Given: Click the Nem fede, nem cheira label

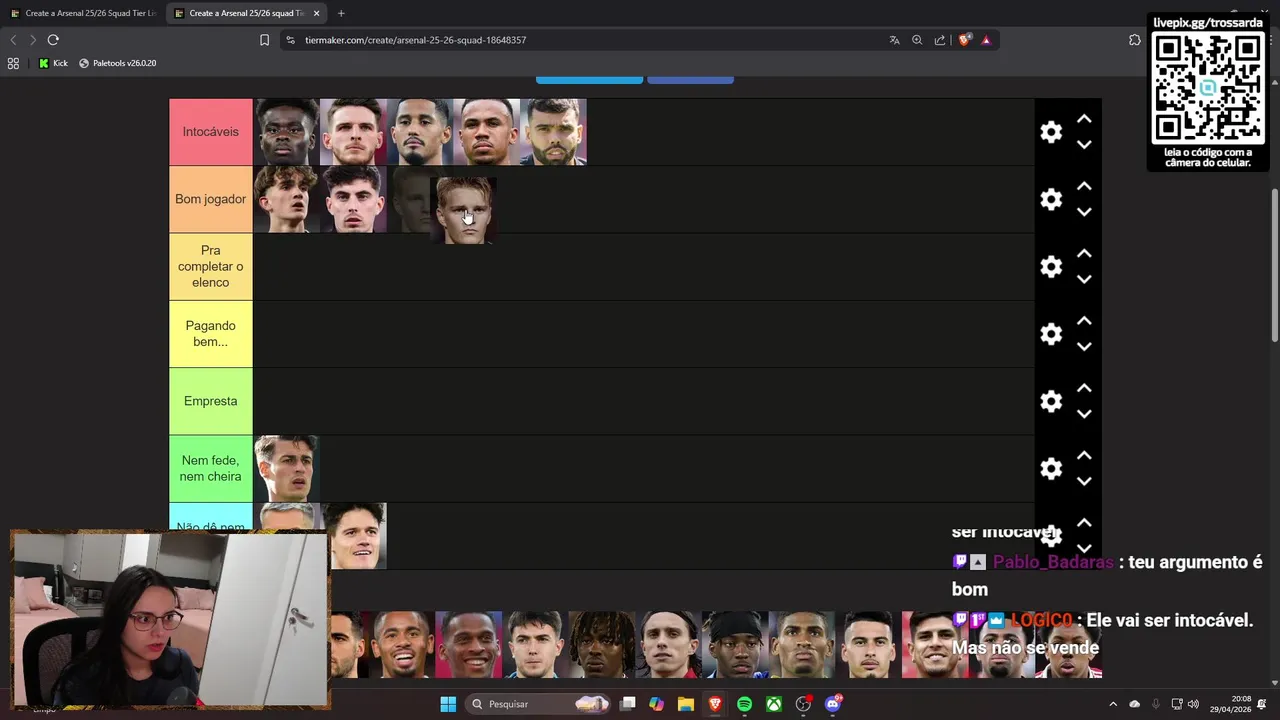Looking at the screenshot, I should click(211, 468).
